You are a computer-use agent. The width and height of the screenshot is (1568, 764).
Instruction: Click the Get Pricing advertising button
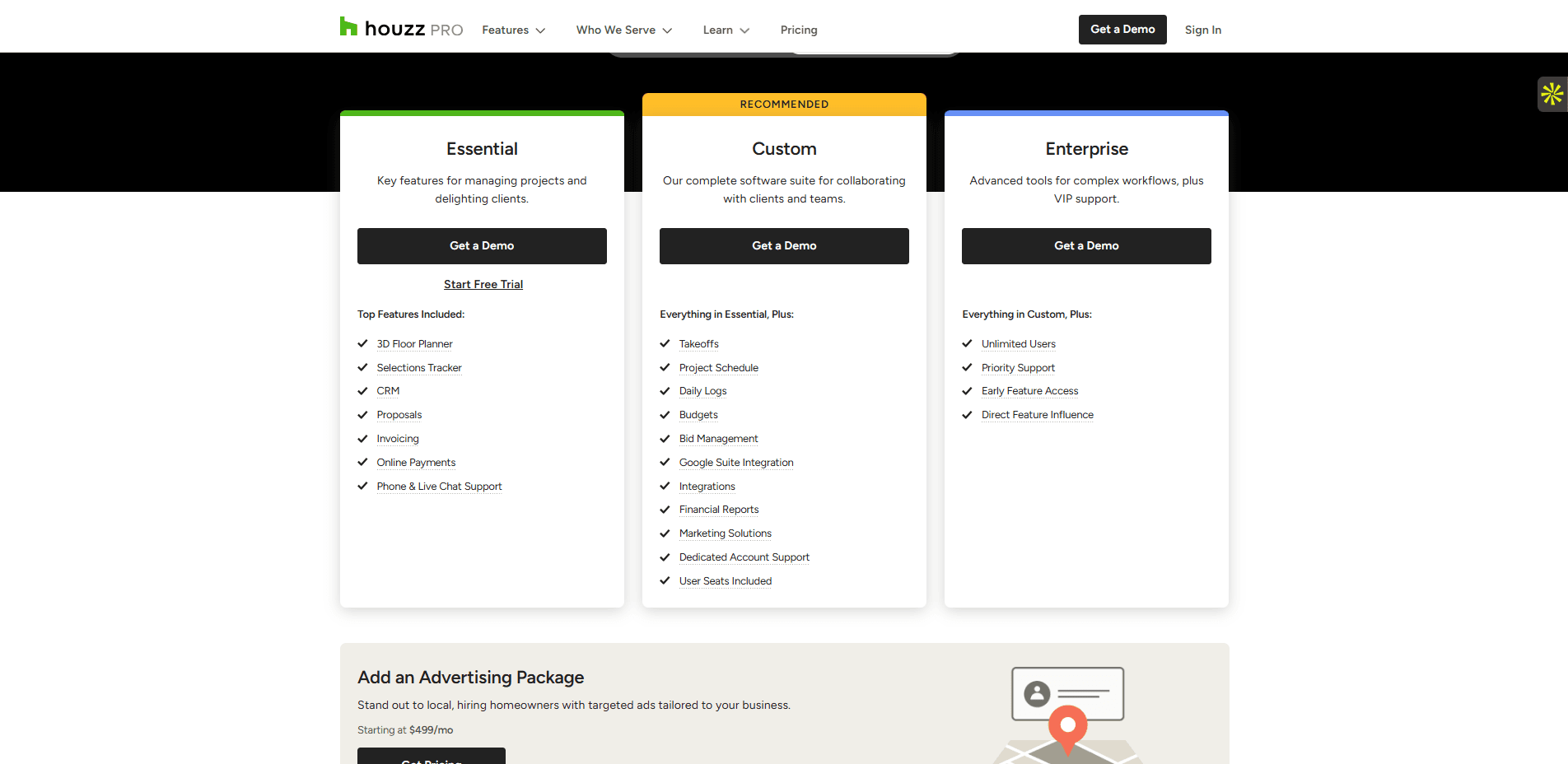pos(431,757)
